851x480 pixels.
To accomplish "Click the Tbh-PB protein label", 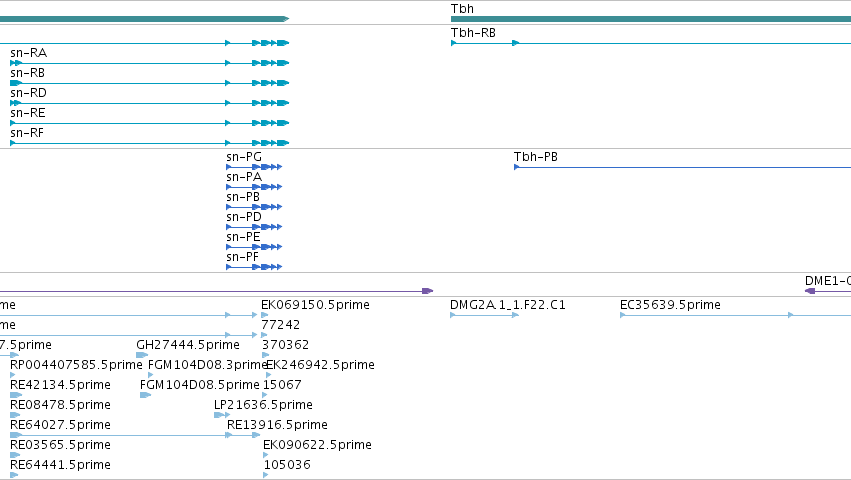I will pyautogui.click(x=536, y=157).
